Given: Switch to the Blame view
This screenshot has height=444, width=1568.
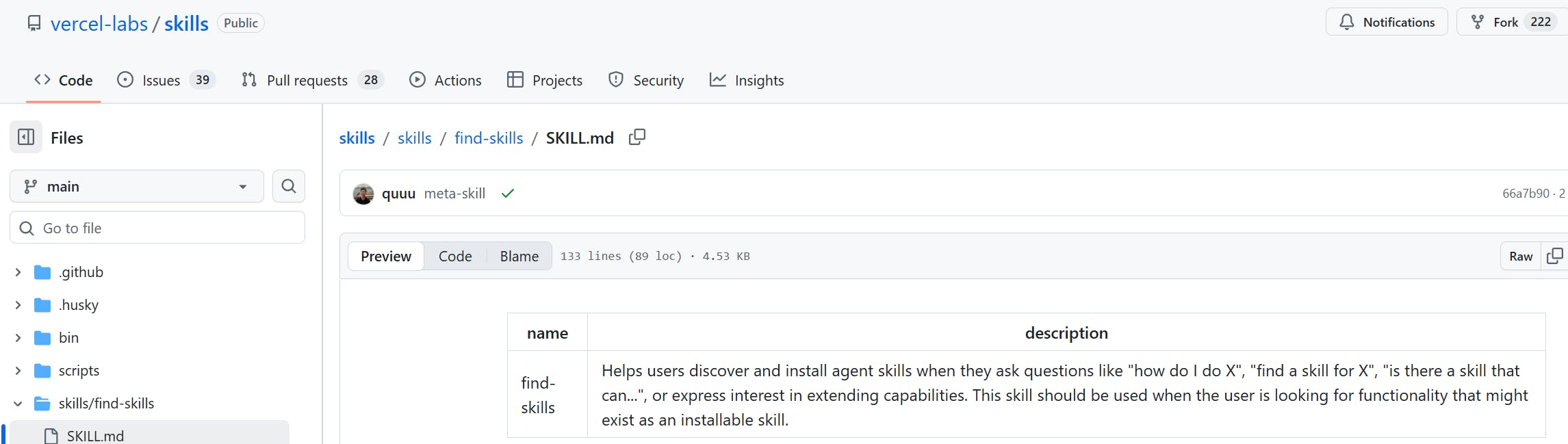Looking at the screenshot, I should pyautogui.click(x=519, y=256).
